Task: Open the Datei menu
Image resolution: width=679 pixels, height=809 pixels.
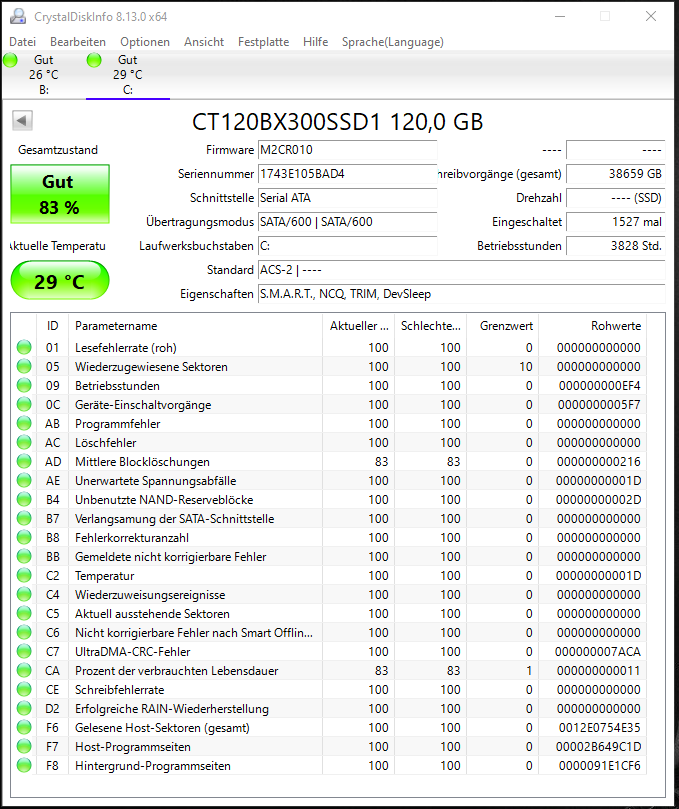Action: point(23,42)
